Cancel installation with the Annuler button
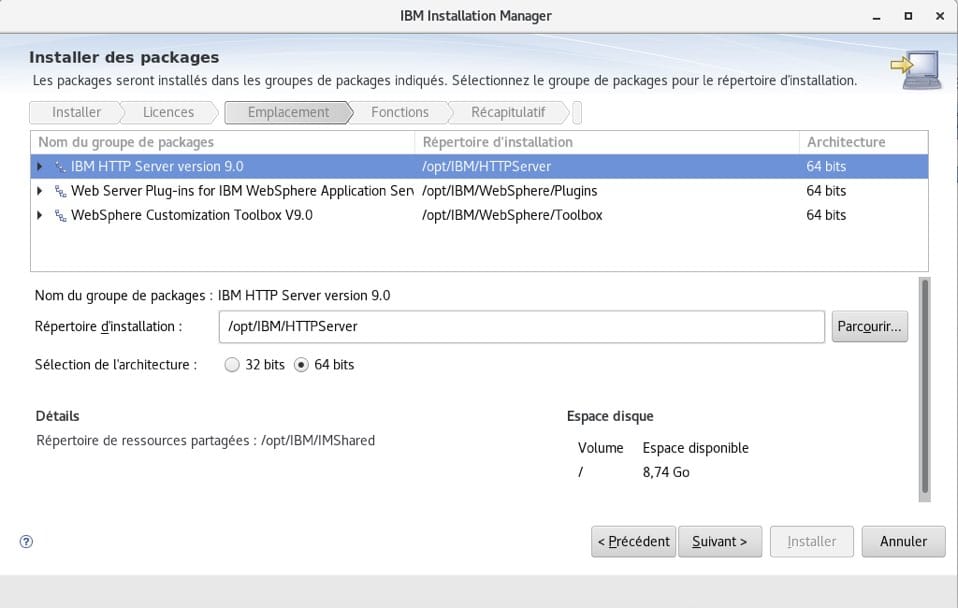 tap(903, 541)
